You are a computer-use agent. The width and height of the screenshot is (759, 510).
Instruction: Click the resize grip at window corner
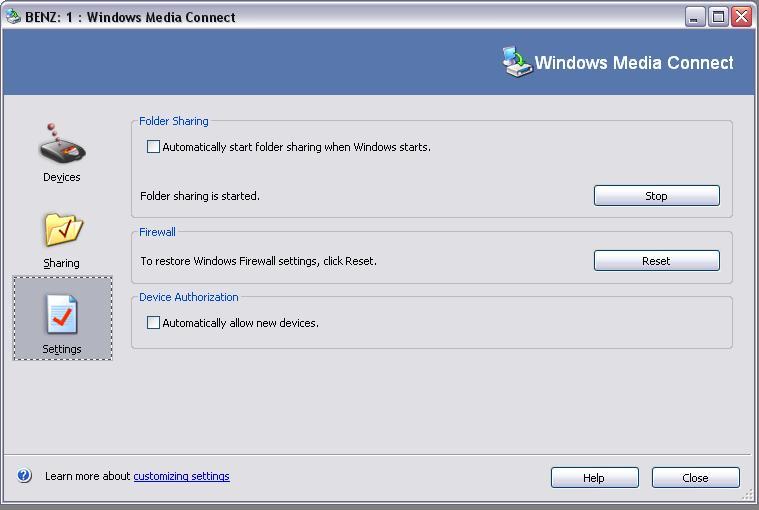(747, 495)
